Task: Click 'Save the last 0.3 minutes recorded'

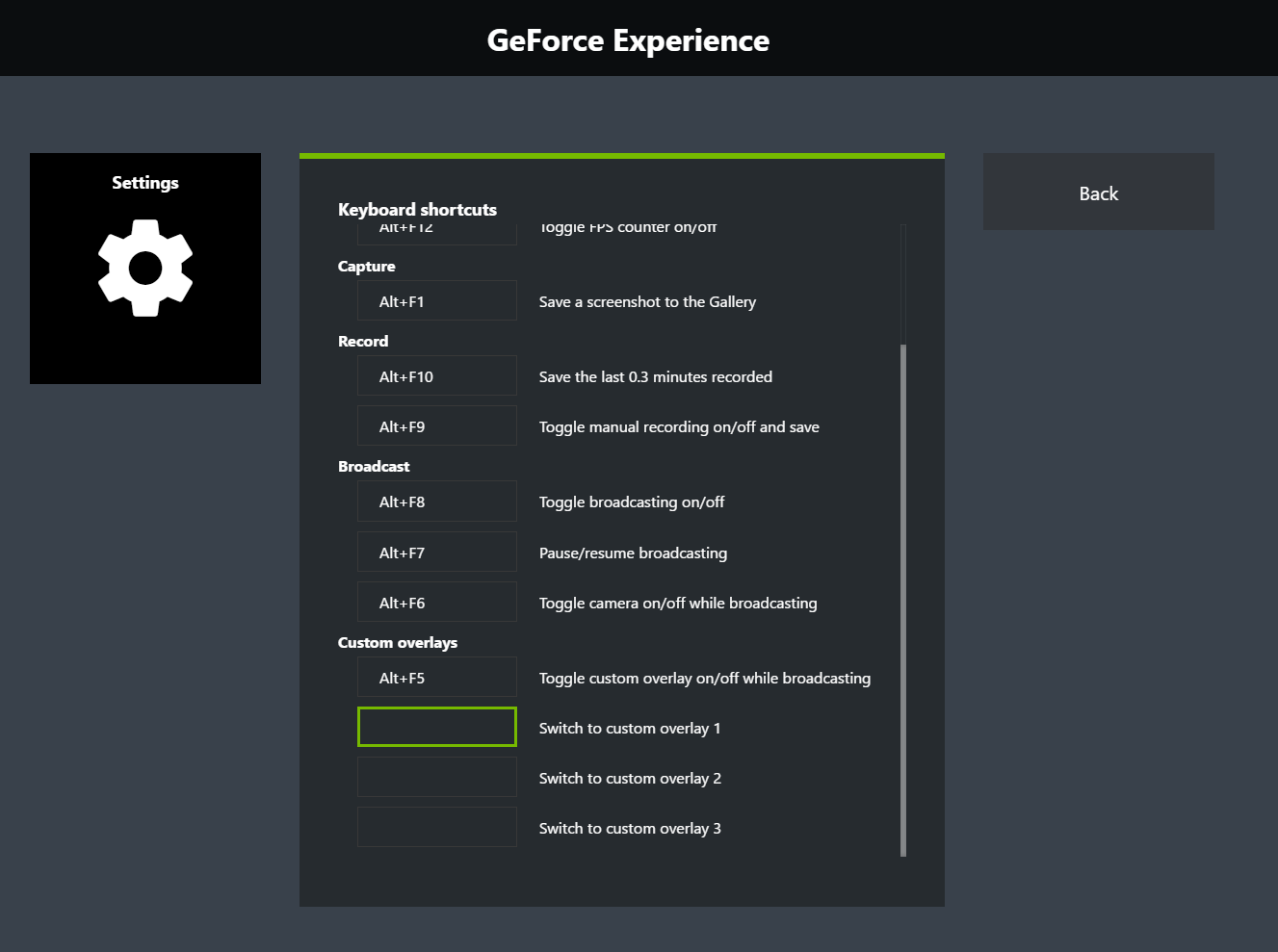Action: click(656, 376)
